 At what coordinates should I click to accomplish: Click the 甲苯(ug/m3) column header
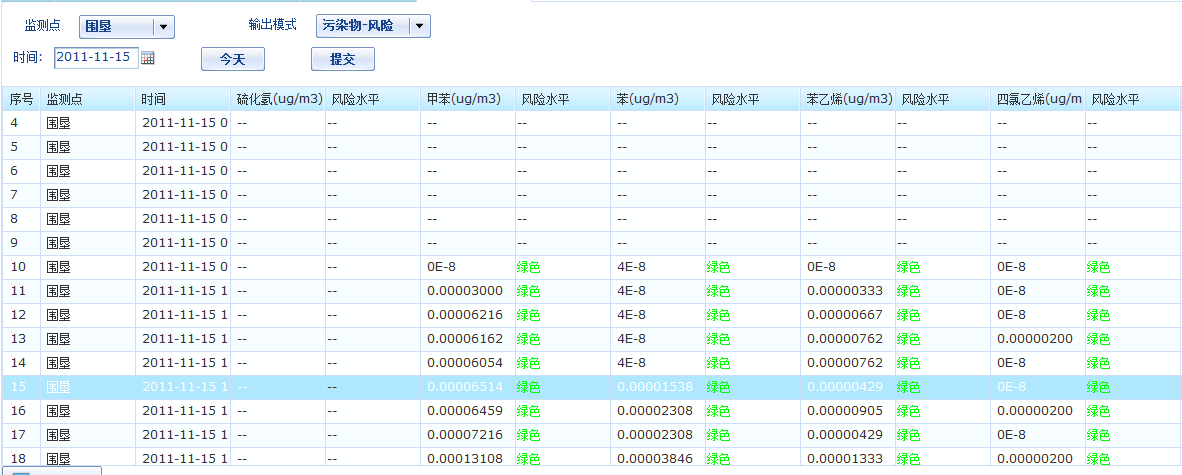464,99
